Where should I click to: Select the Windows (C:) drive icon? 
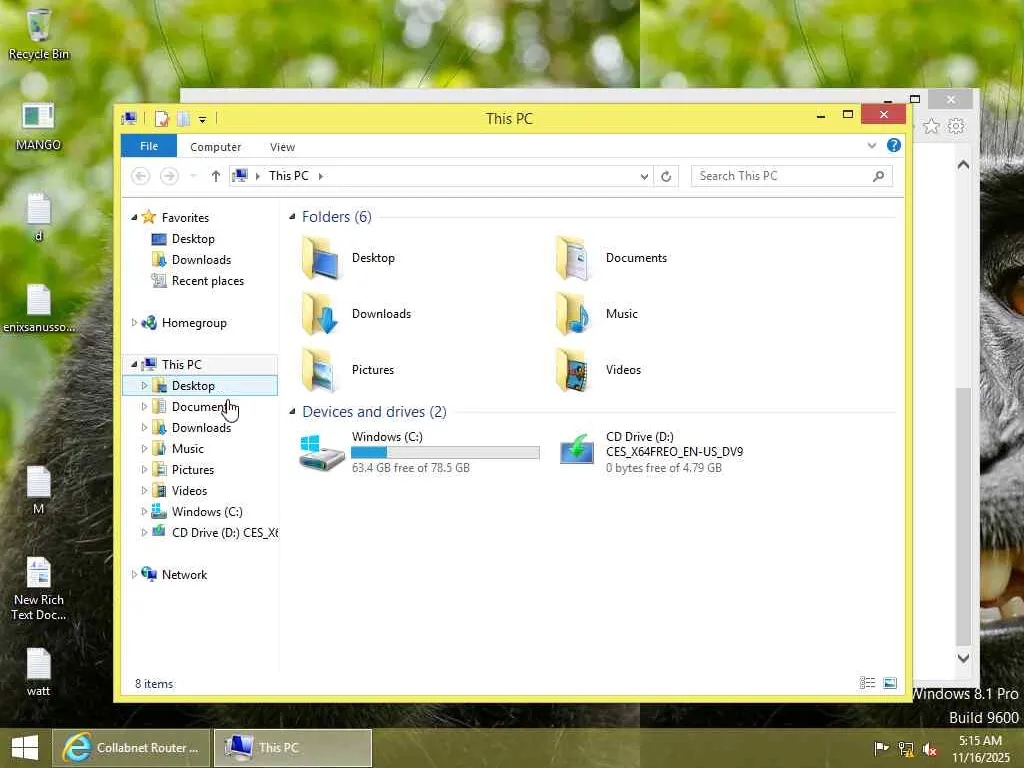pyautogui.click(x=321, y=452)
